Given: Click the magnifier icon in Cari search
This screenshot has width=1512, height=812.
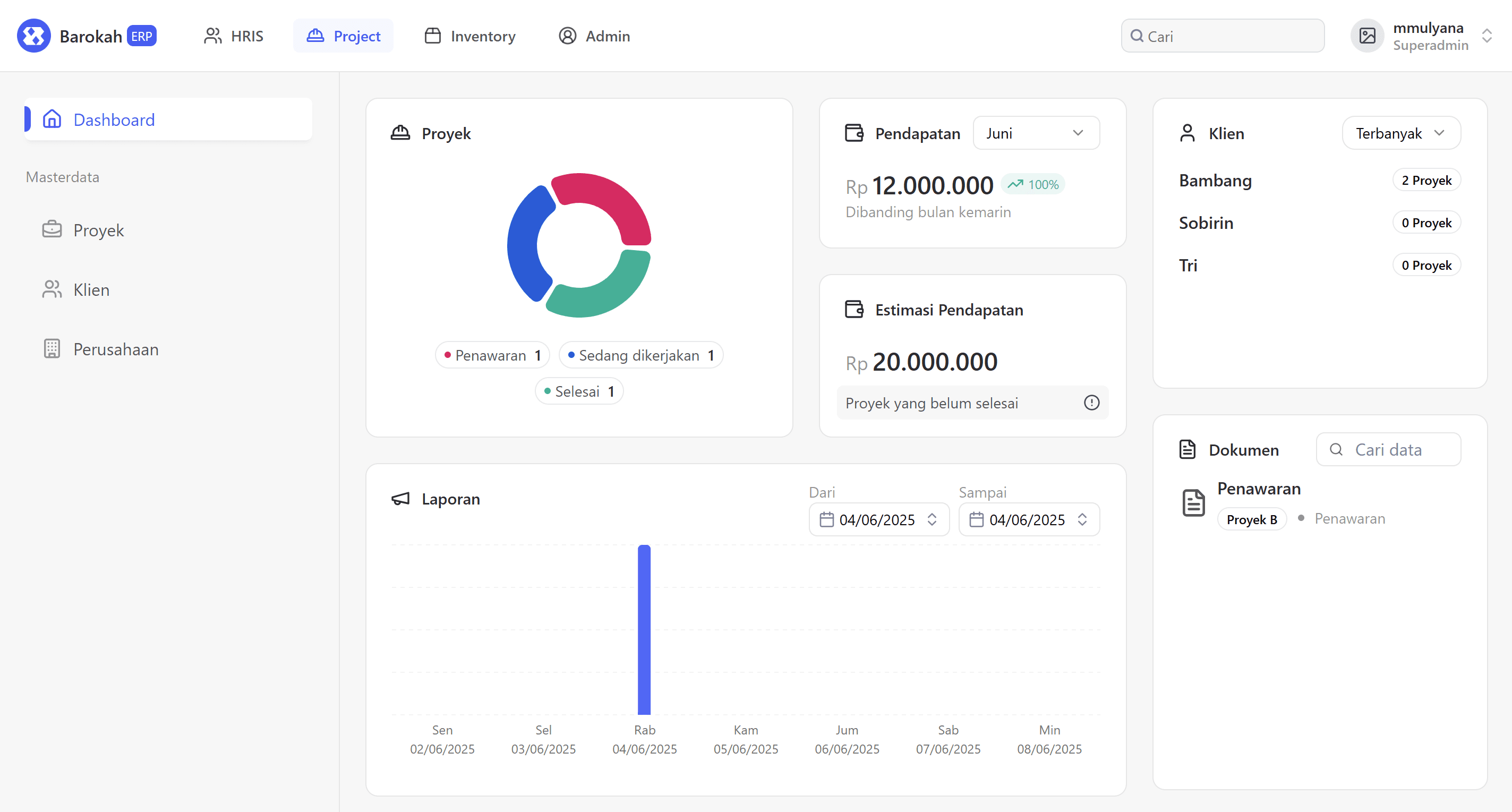Looking at the screenshot, I should coord(1137,36).
